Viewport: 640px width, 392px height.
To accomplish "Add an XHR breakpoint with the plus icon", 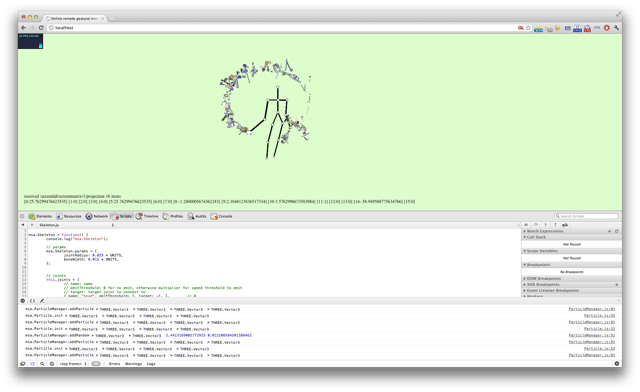I will pos(617,285).
